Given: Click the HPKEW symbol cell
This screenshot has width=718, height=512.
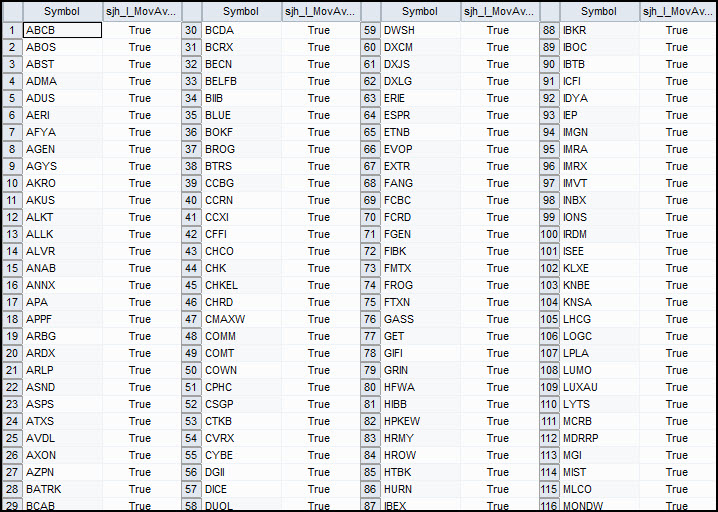Looking at the screenshot, I should tap(420, 421).
